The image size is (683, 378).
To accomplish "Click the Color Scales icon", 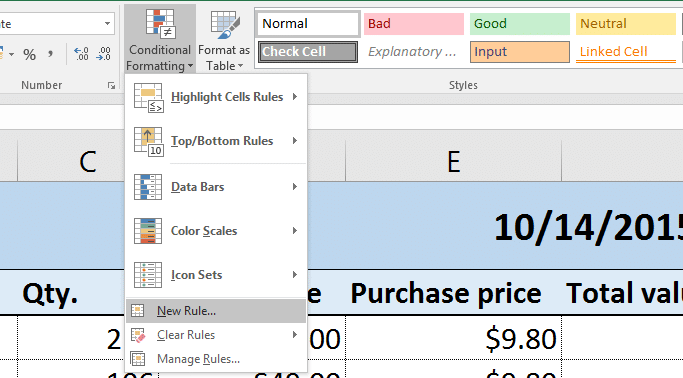I will point(148,231).
